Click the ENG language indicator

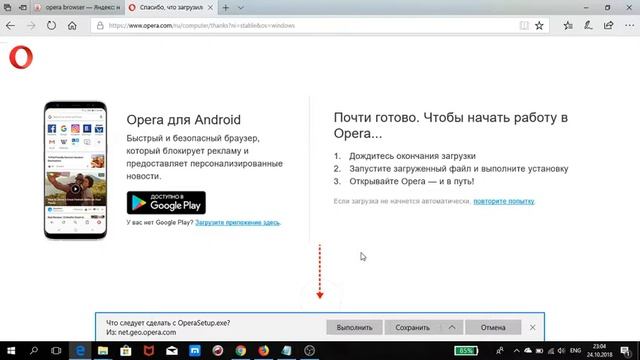pos(576,351)
